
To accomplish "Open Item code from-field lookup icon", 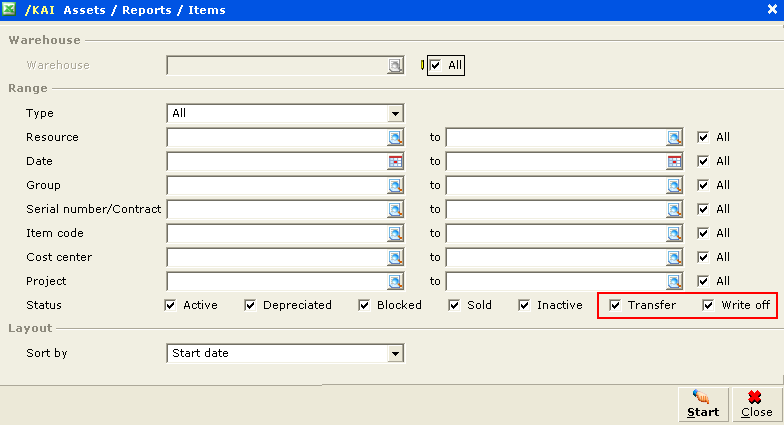I will click(x=395, y=234).
